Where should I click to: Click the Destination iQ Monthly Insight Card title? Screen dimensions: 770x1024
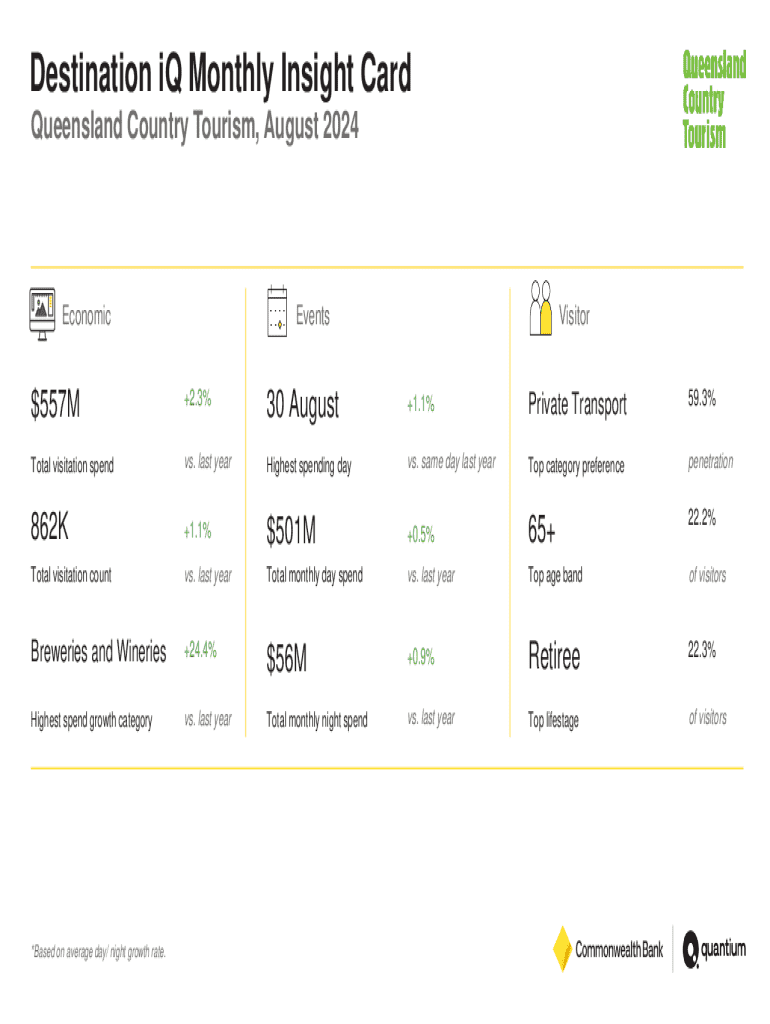coord(220,76)
